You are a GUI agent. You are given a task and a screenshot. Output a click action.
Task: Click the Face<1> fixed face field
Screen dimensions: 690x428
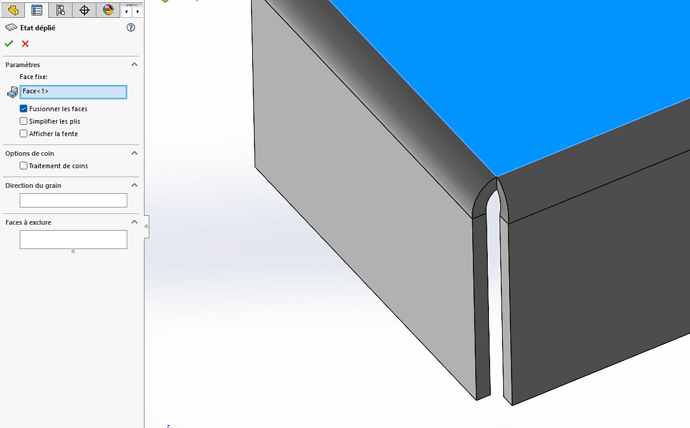tap(73, 92)
